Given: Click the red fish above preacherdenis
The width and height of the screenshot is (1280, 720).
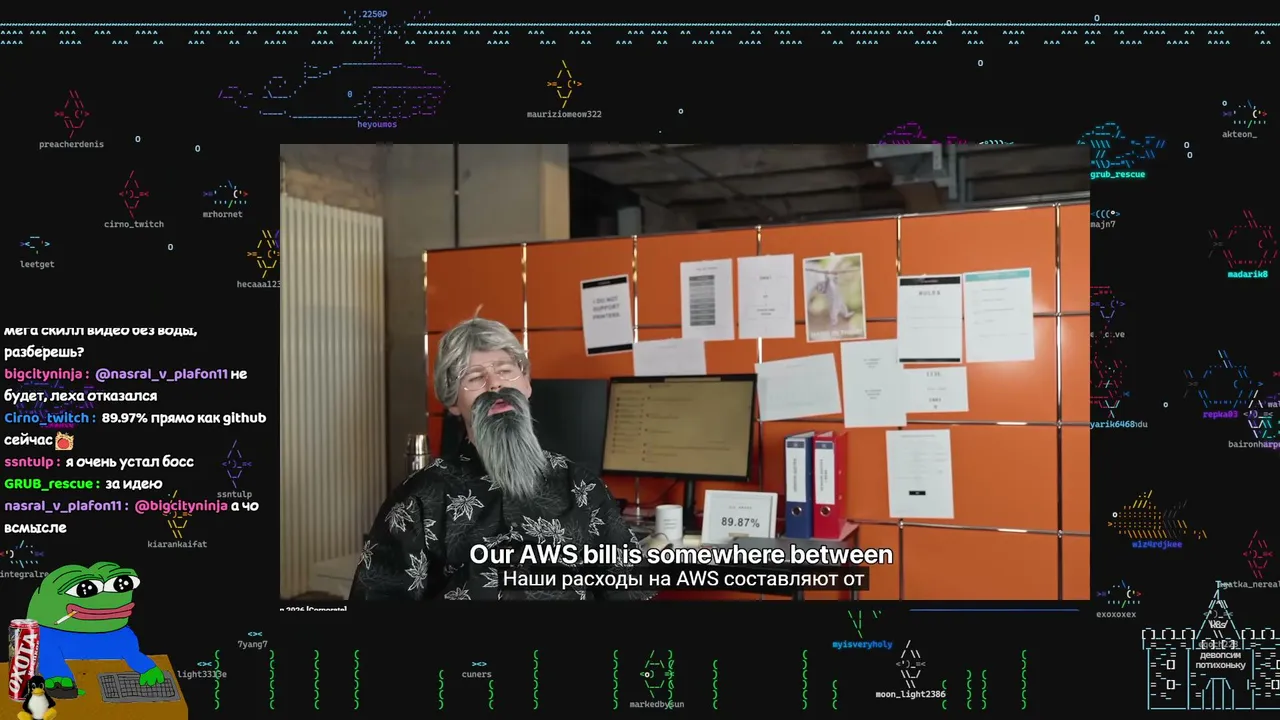Looking at the screenshot, I should click(x=72, y=114).
